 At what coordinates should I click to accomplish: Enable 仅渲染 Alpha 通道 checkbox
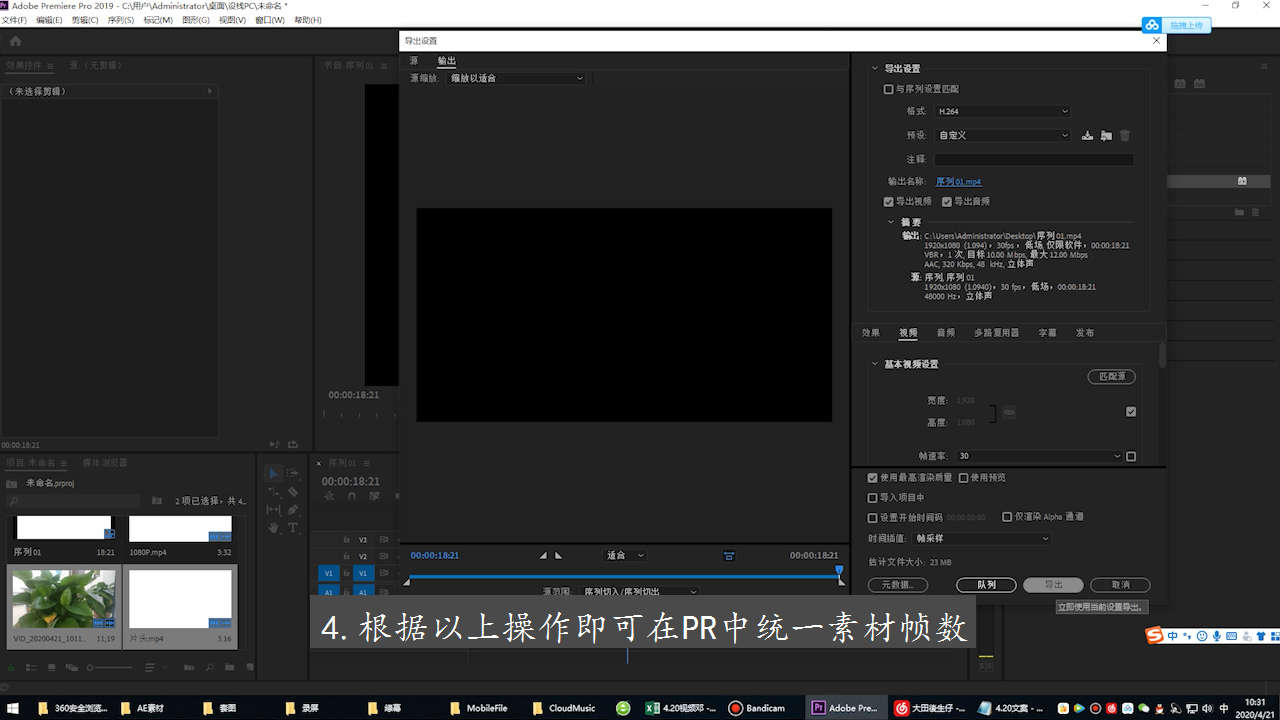tap(1007, 517)
